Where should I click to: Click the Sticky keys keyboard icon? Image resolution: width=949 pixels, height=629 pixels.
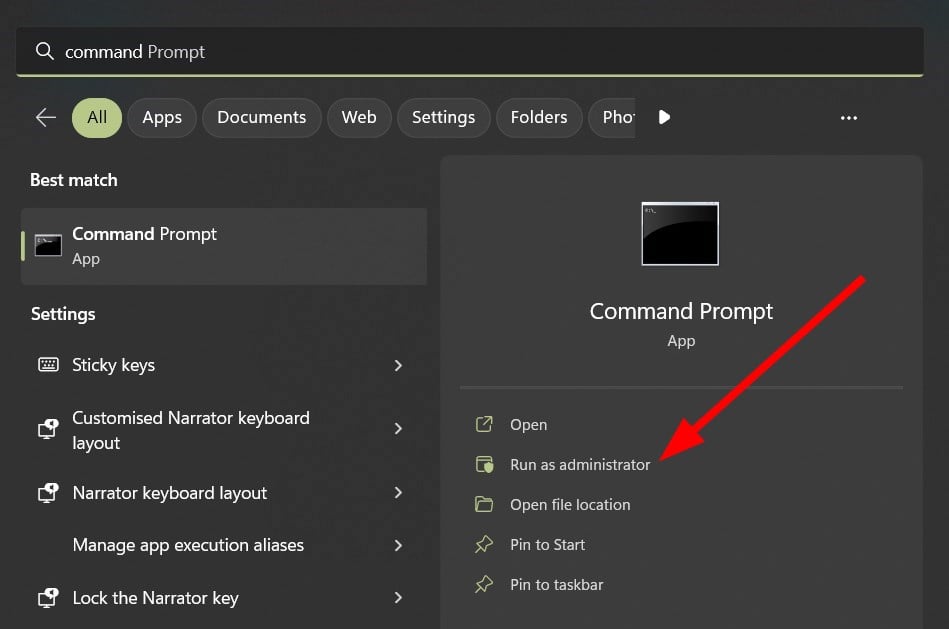tap(48, 365)
